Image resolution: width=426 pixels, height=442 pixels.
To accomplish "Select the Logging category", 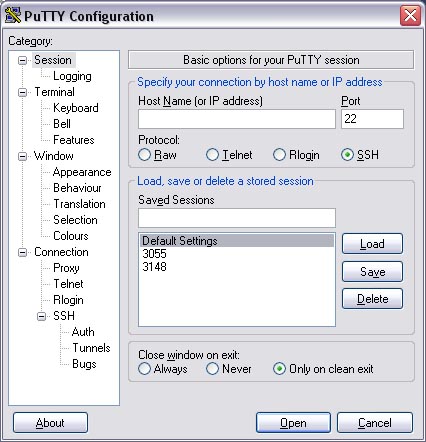I will tap(72, 76).
